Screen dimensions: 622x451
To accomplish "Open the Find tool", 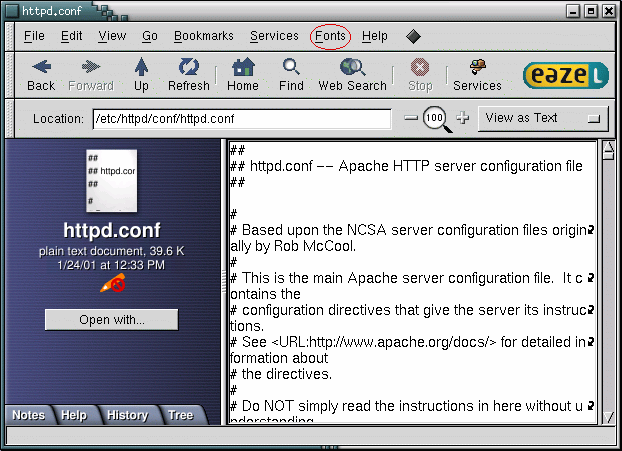I will click(x=291, y=75).
